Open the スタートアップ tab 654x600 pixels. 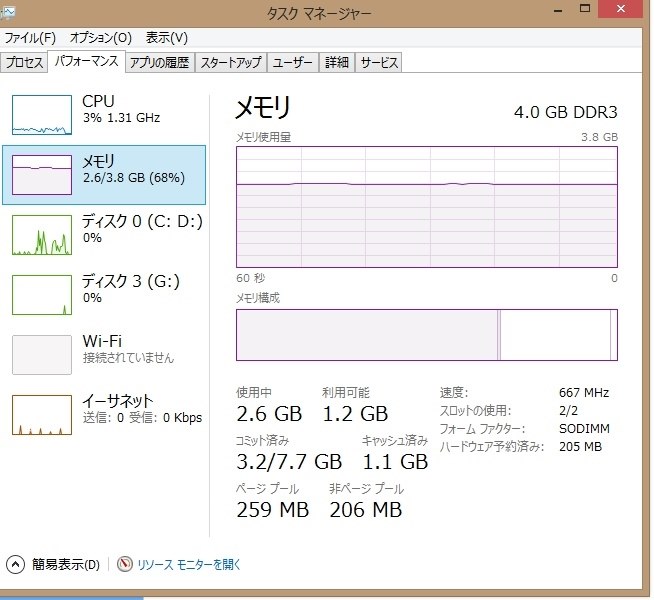point(231,62)
